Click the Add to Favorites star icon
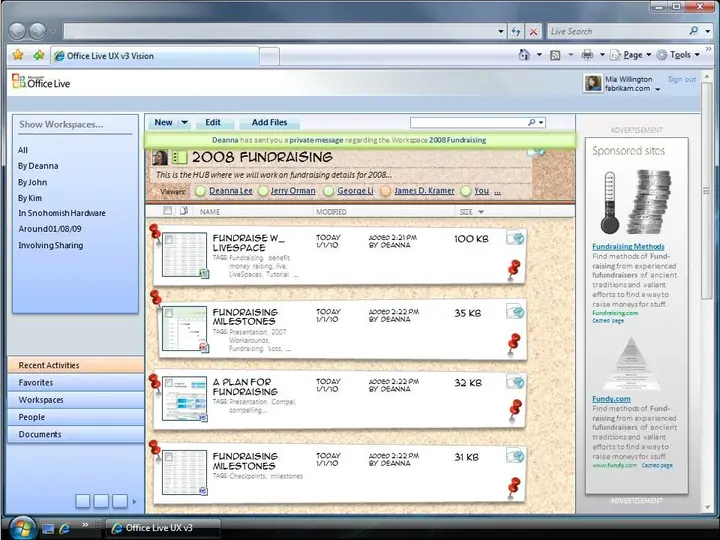Image resolution: width=720 pixels, height=540 pixels. (39, 55)
